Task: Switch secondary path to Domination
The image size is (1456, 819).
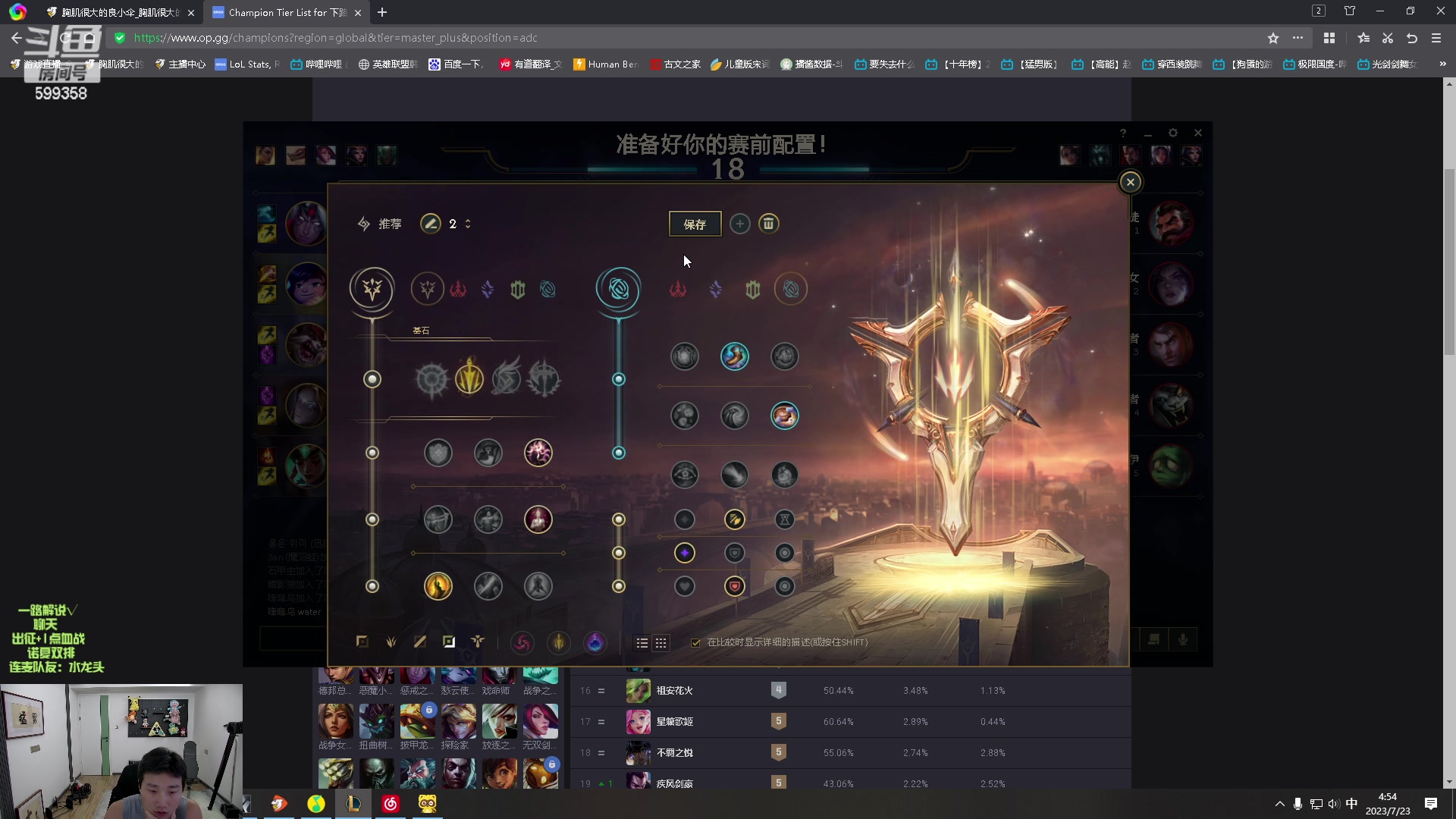Action: coord(678,289)
